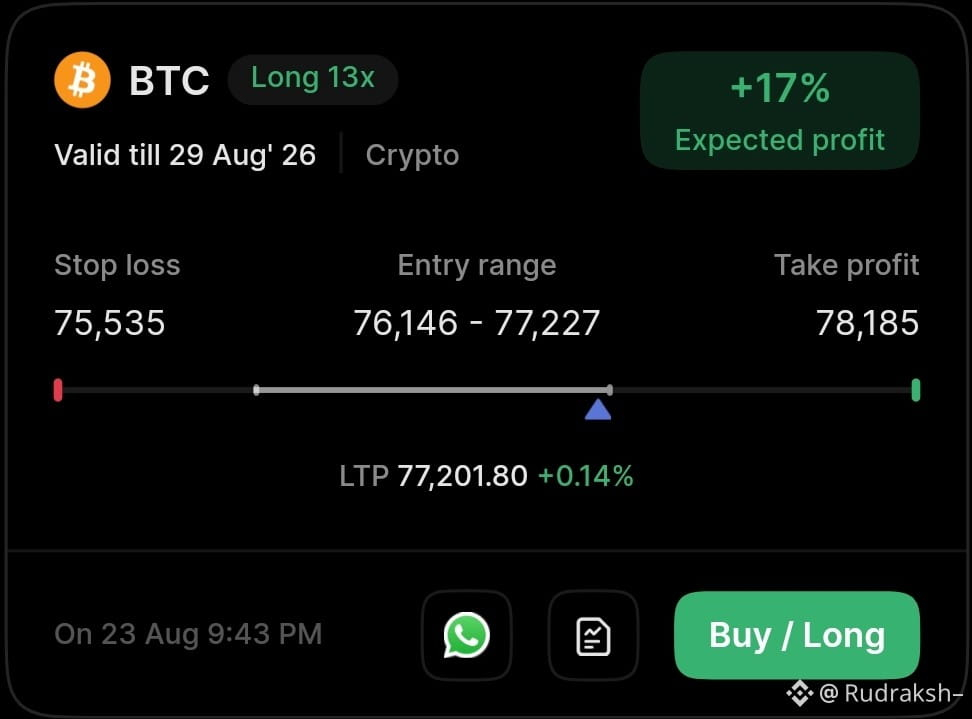
Task: Click the blue LTP triangle marker
Action: pos(598,409)
